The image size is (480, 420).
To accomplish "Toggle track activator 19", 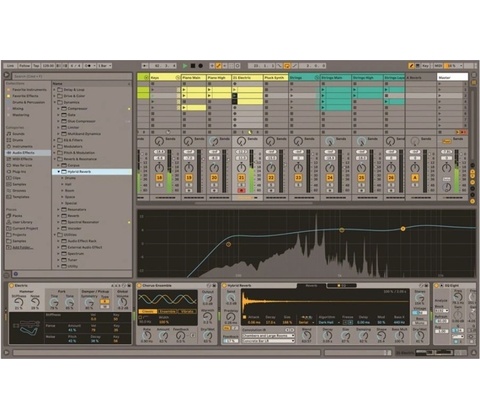I will [x=189, y=178].
